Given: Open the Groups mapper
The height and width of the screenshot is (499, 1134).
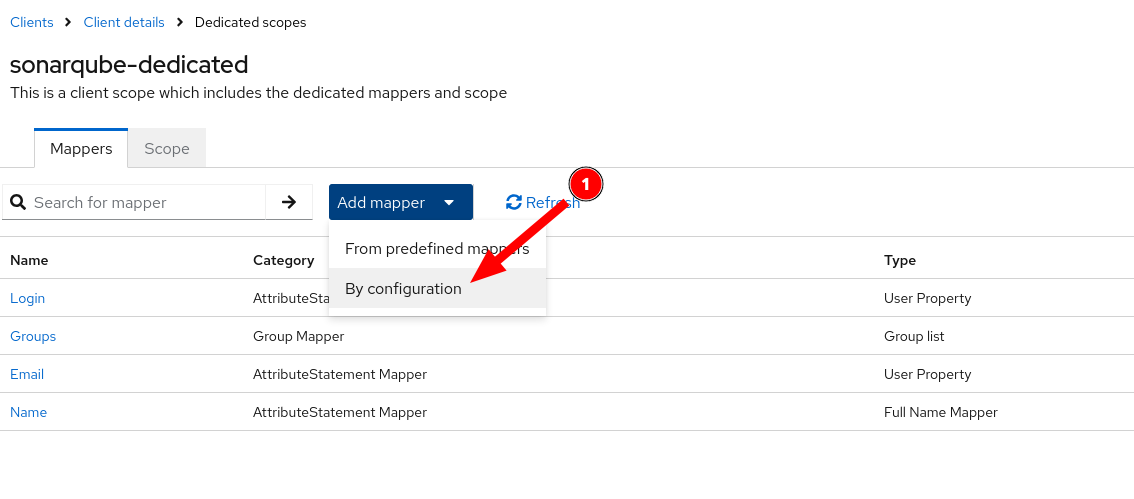Looking at the screenshot, I should click(x=33, y=336).
